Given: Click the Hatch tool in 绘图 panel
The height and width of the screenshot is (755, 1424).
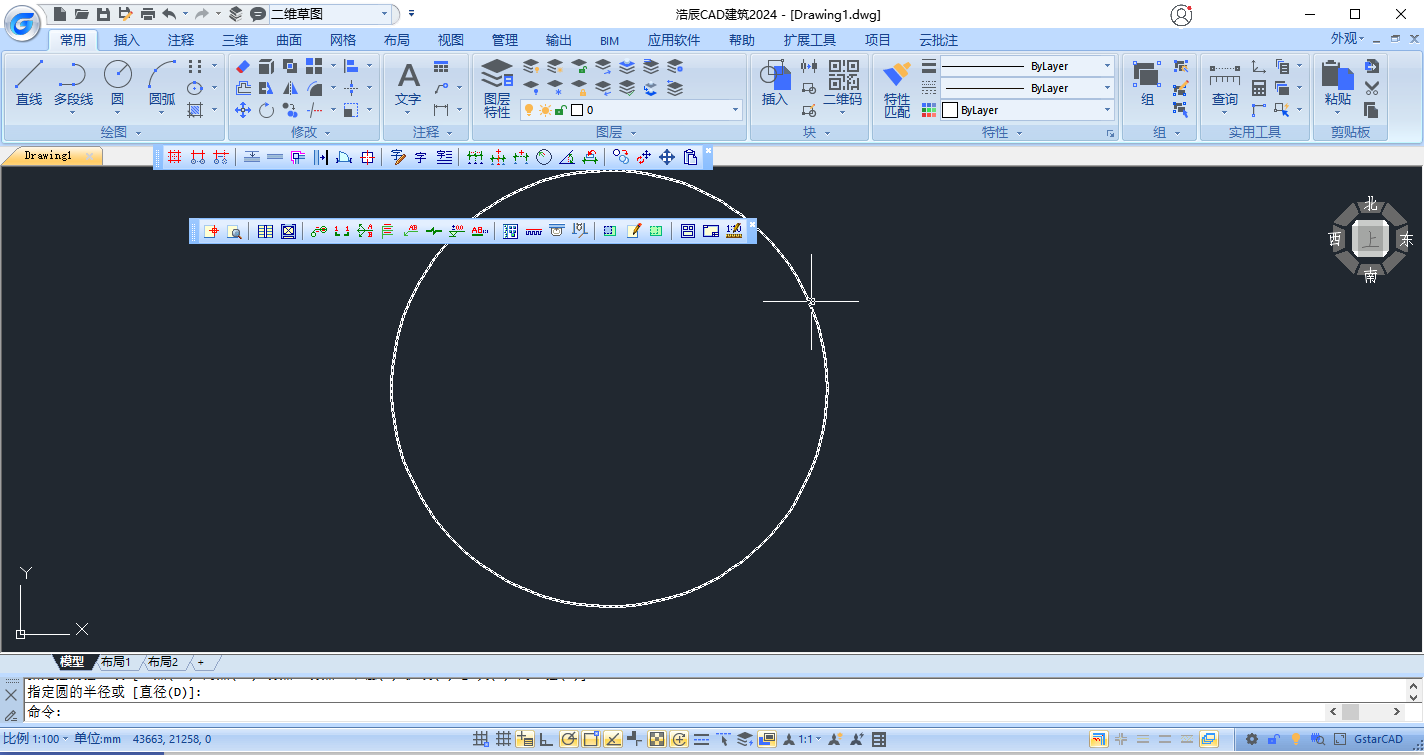Looking at the screenshot, I should coord(195,110).
